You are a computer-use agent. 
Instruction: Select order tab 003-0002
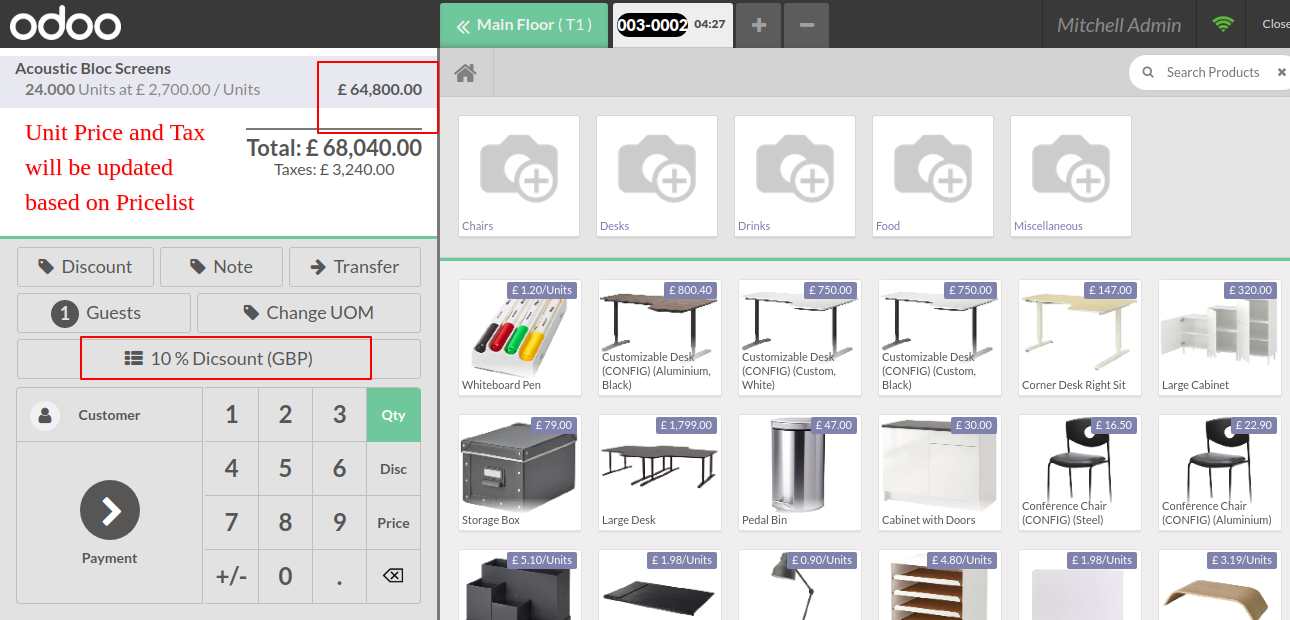(672, 25)
